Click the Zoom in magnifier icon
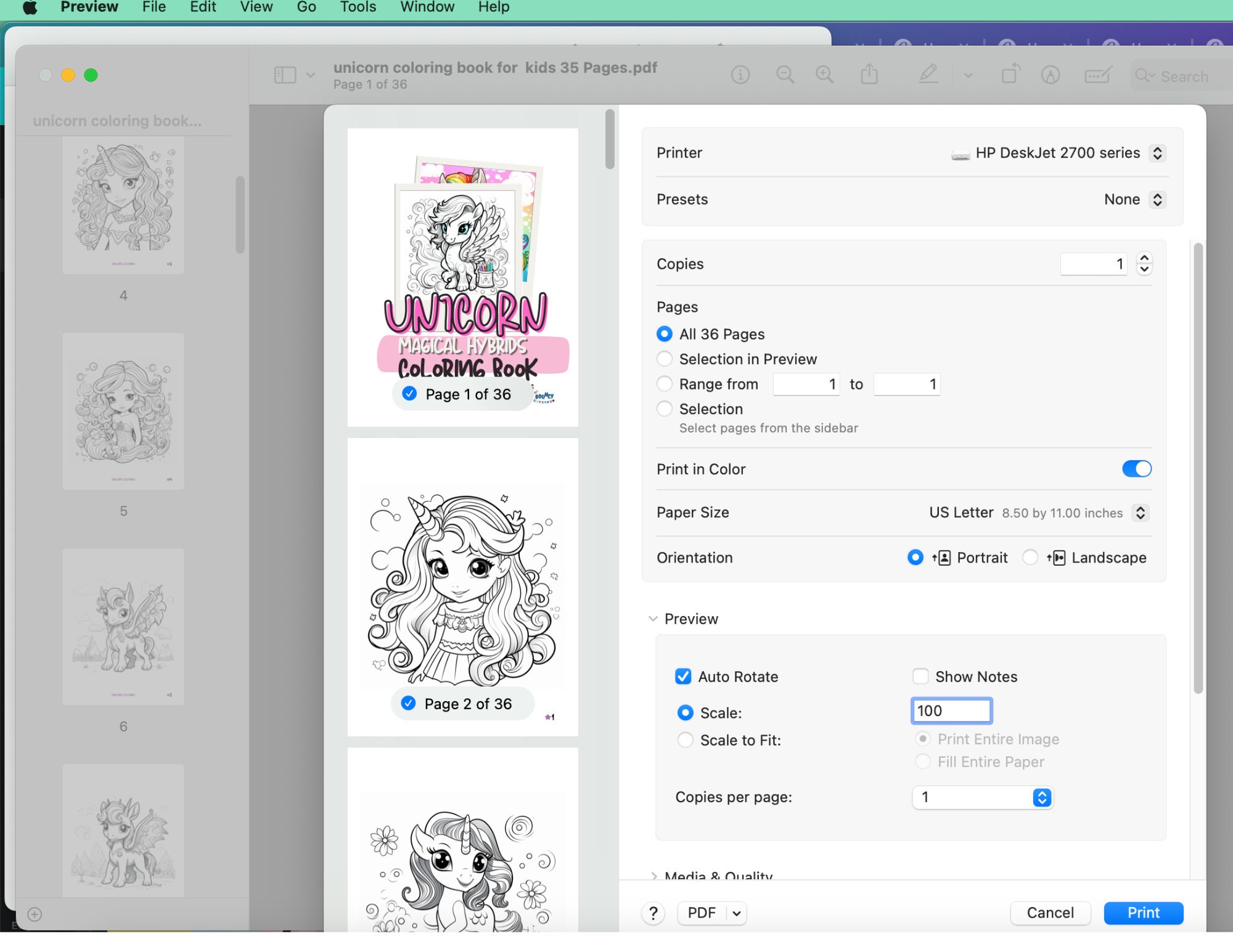 coord(825,75)
